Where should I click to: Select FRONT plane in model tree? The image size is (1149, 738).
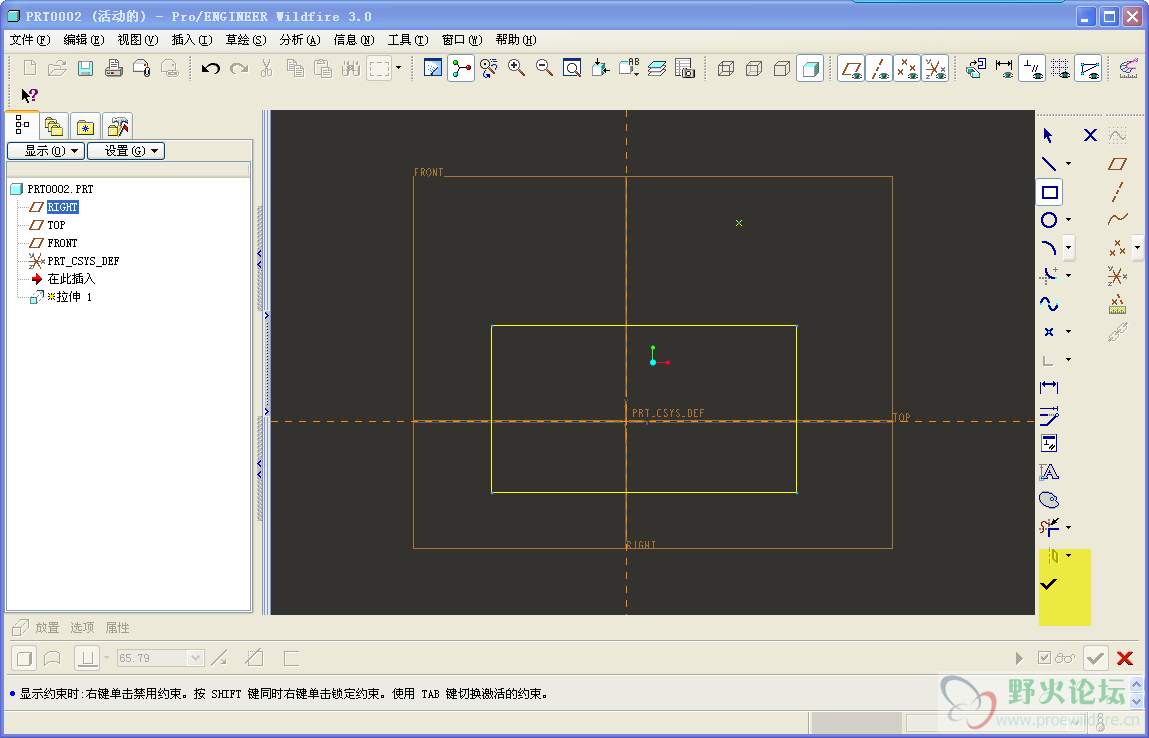click(62, 243)
